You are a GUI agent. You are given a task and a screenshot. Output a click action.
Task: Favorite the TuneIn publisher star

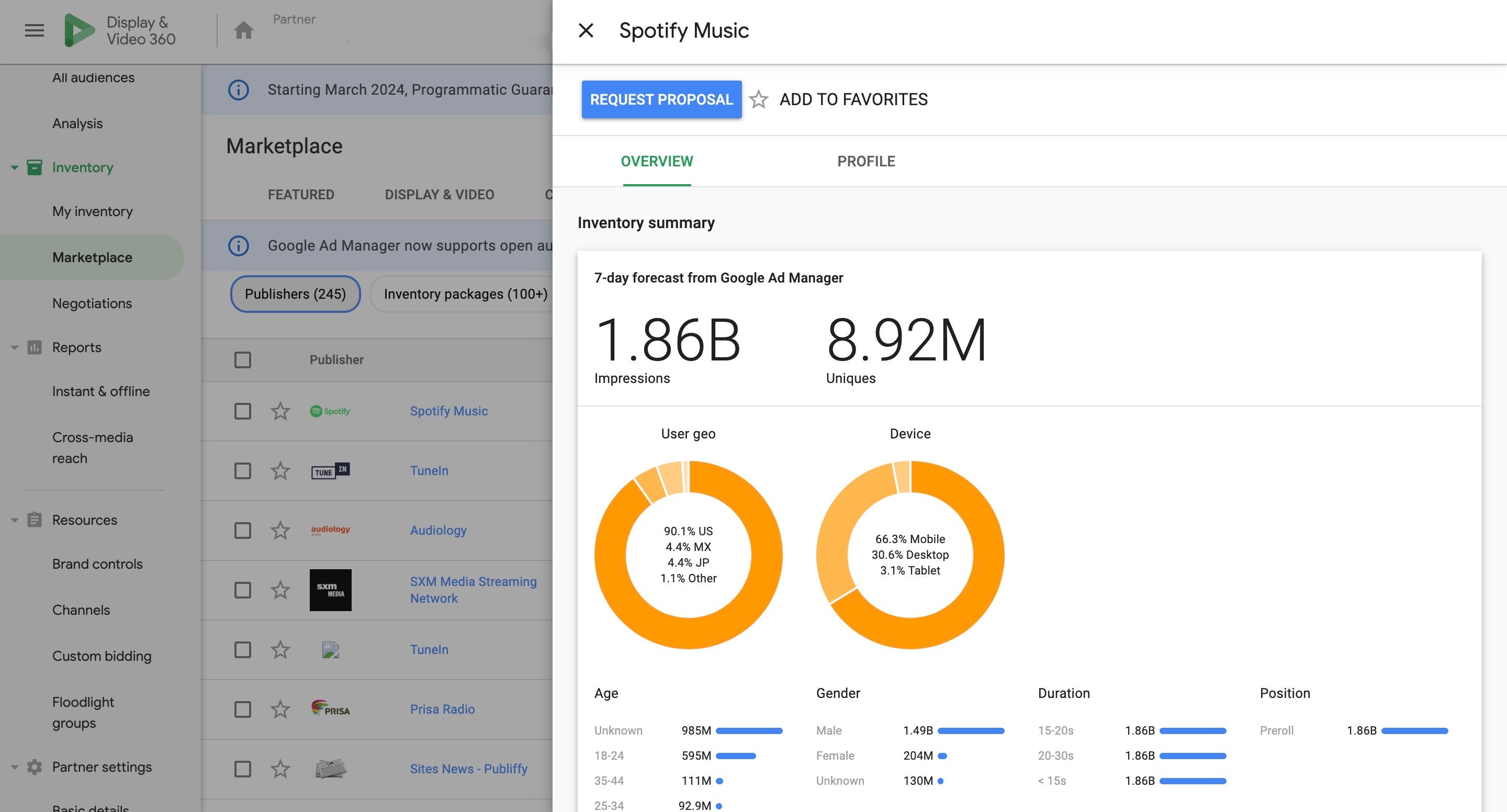[280, 471]
